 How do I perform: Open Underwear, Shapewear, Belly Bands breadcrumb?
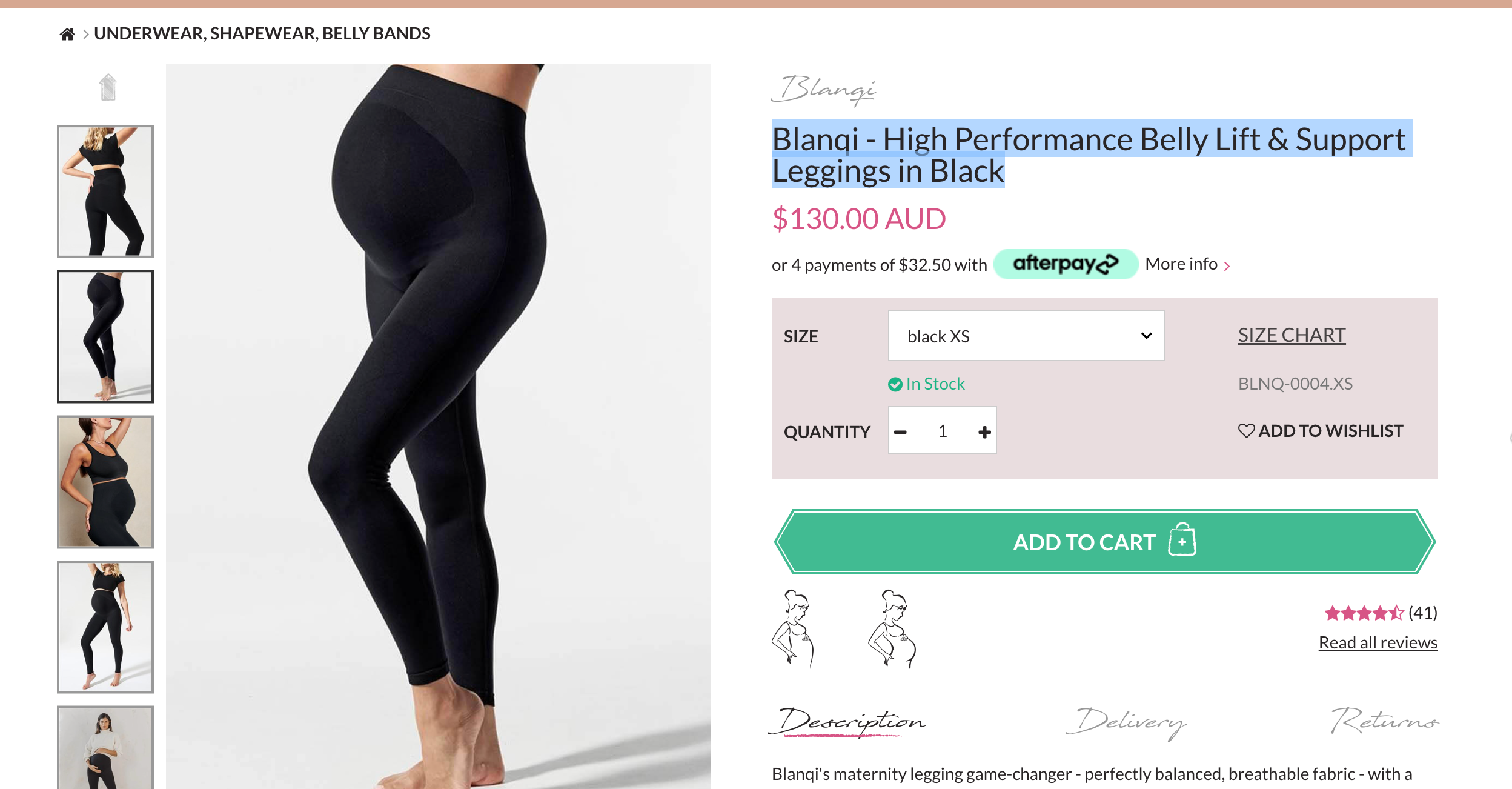pos(262,33)
